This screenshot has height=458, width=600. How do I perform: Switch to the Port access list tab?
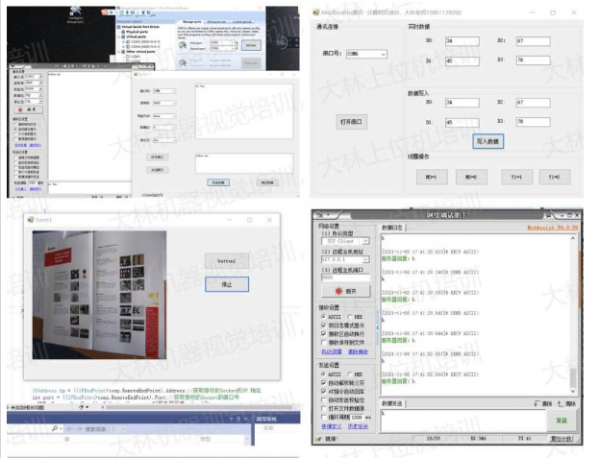point(217,22)
